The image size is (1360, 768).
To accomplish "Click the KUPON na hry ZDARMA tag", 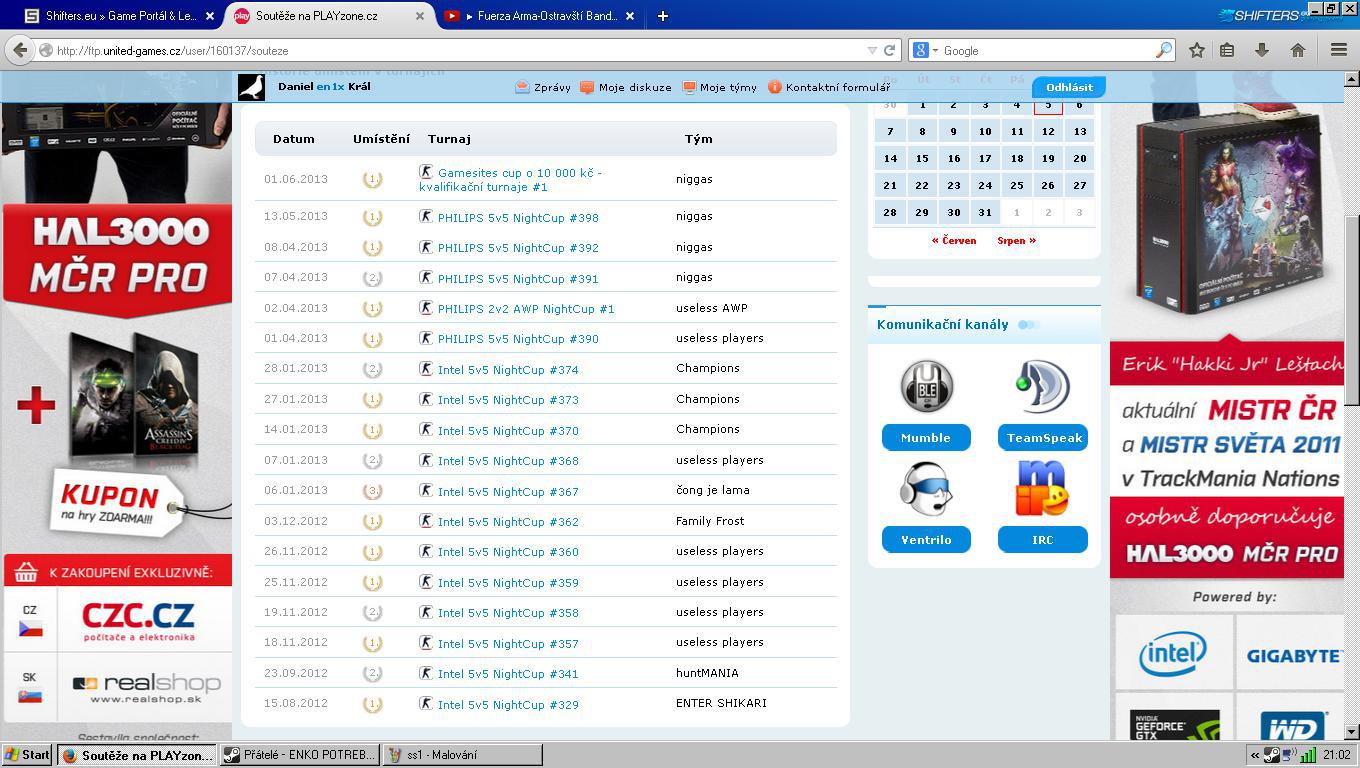I will click(116, 503).
